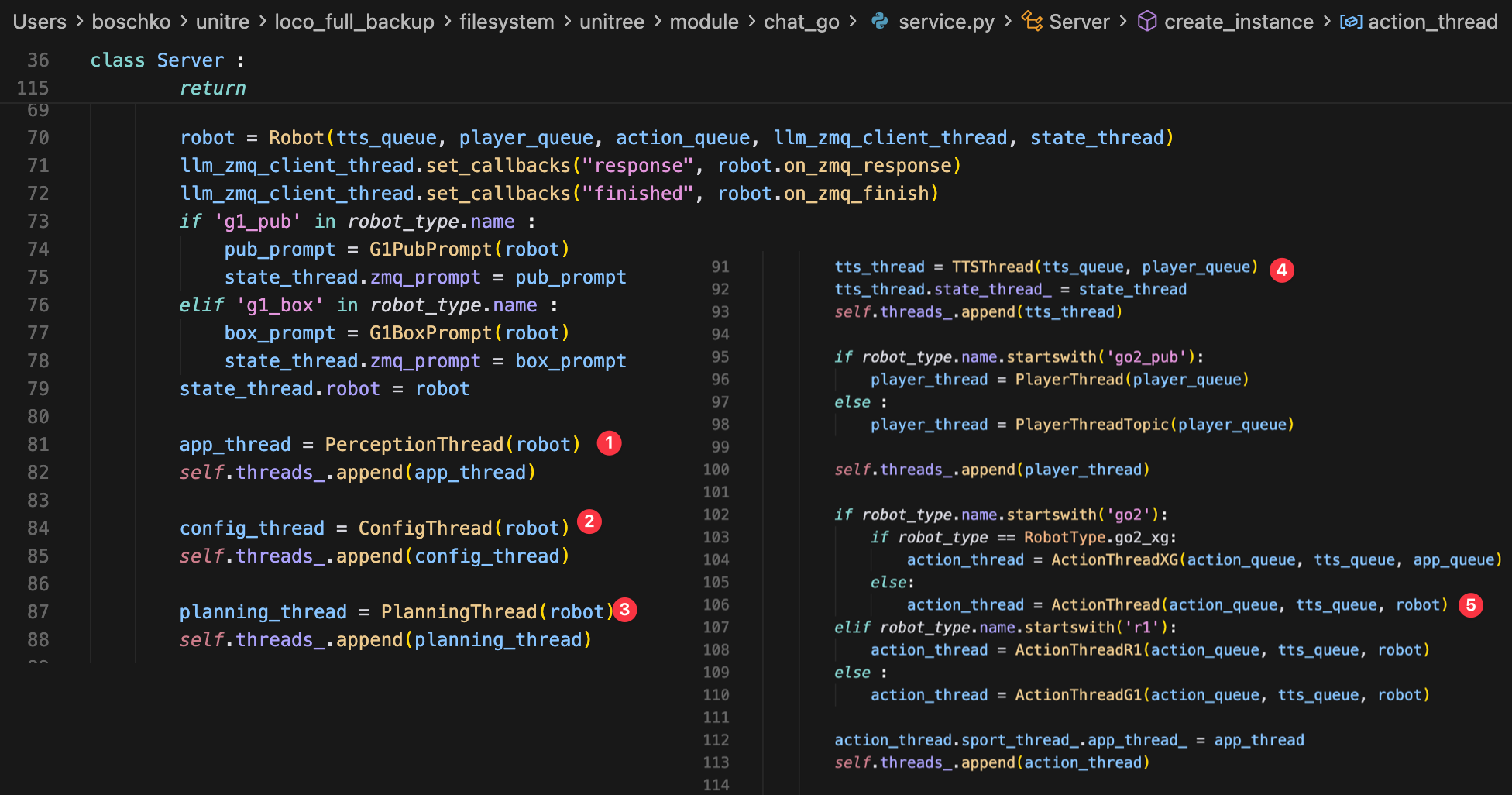The height and width of the screenshot is (795, 1512).
Task: Click 'on_zmq_finish' on line 72
Action: pos(856,194)
